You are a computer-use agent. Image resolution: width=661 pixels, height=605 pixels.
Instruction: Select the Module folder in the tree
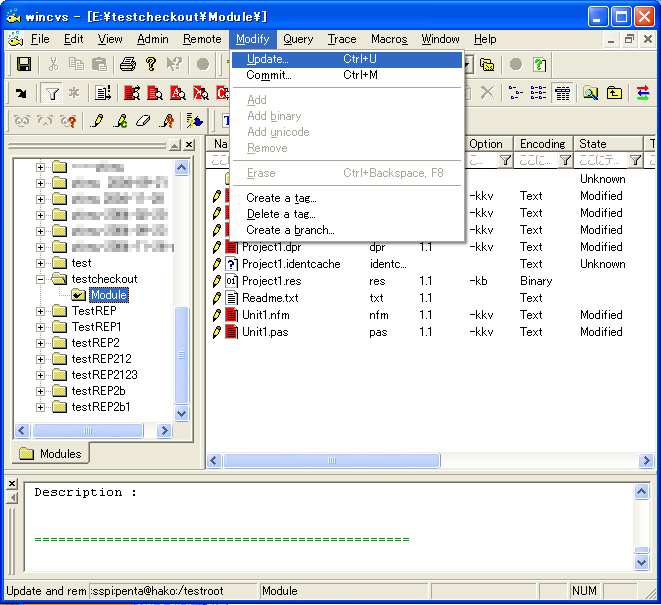point(109,295)
